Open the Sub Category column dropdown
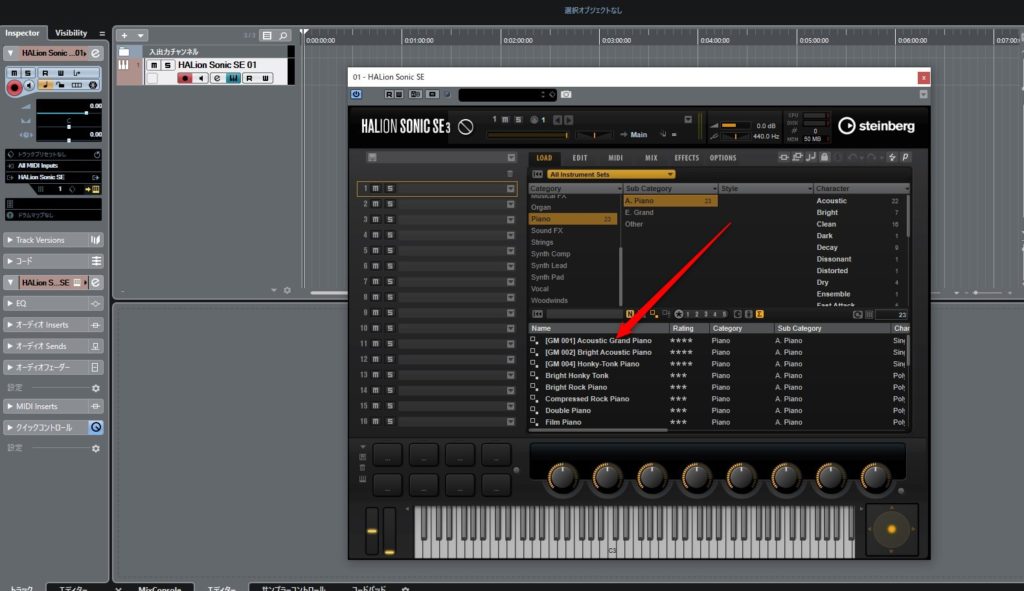The image size is (1024, 591). pos(714,189)
